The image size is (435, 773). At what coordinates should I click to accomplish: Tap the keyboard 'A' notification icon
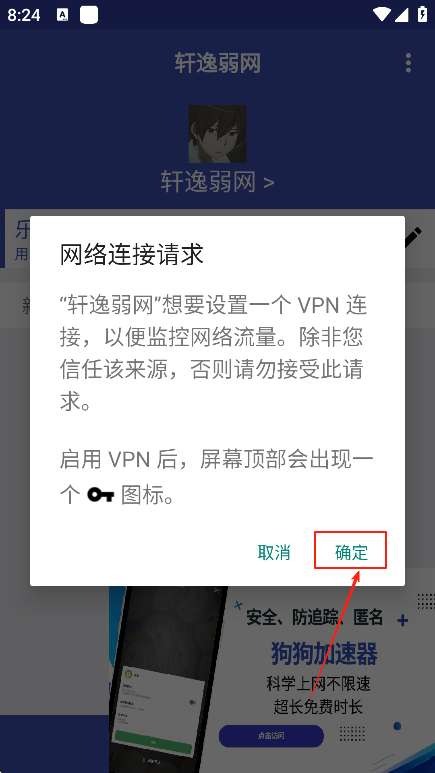pos(63,15)
